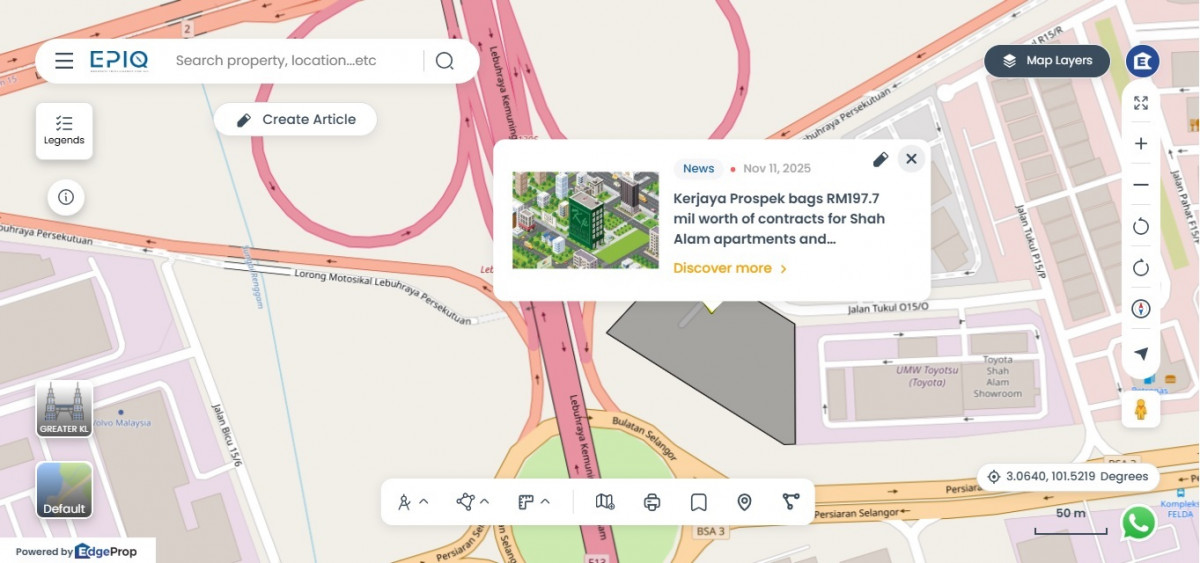Zoom out with the minus icon

click(1141, 185)
